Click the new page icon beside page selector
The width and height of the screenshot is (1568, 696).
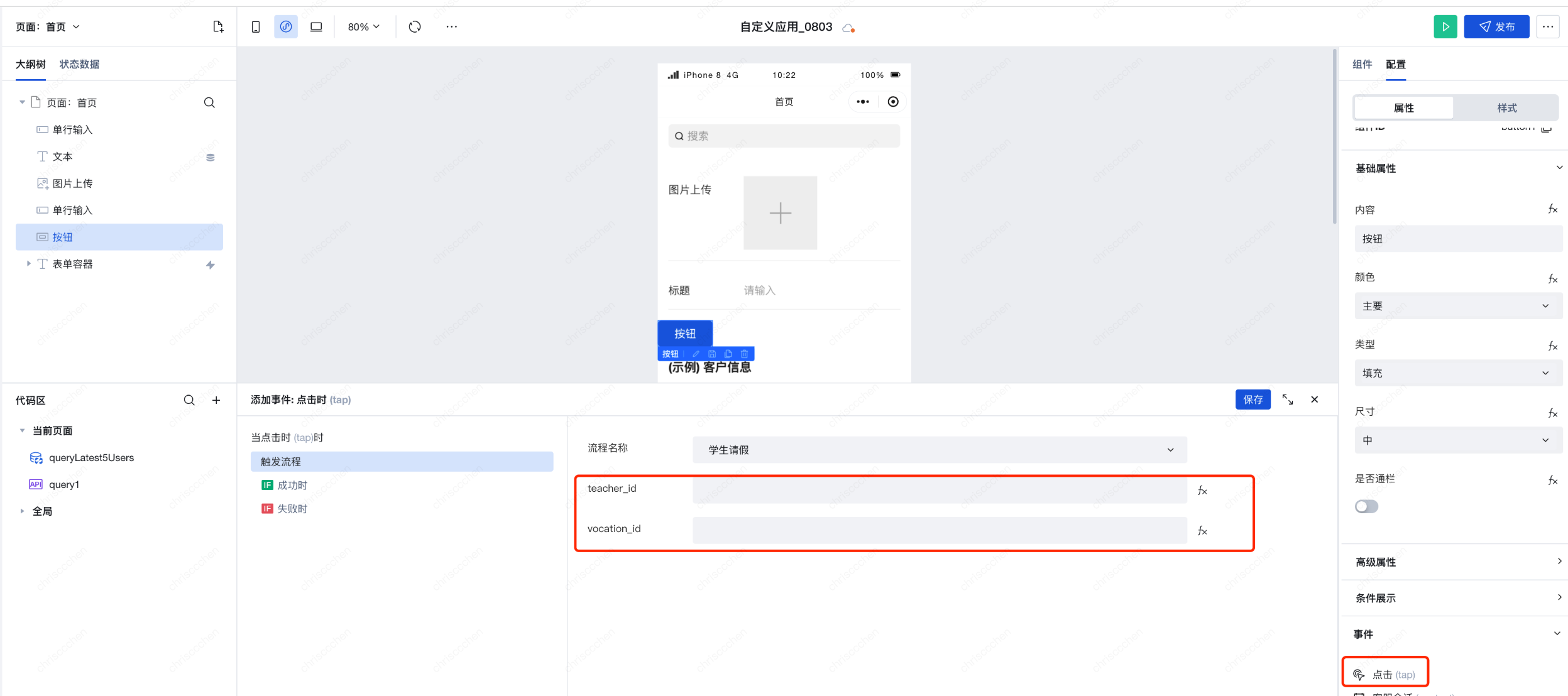[x=218, y=26]
